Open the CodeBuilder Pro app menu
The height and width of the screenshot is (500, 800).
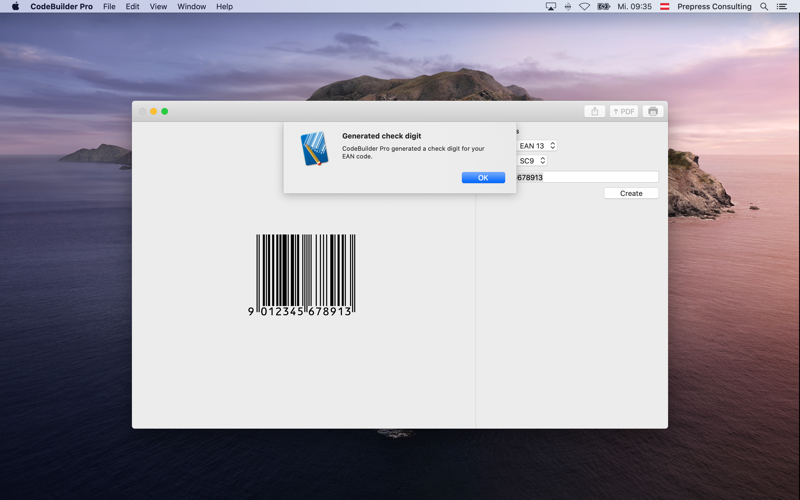pyautogui.click(x=61, y=7)
